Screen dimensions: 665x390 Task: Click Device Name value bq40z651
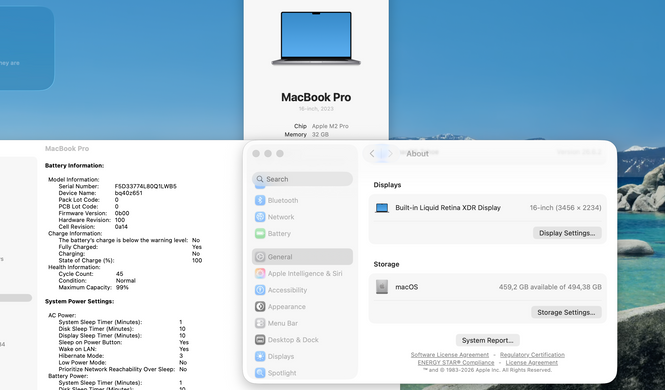129,193
